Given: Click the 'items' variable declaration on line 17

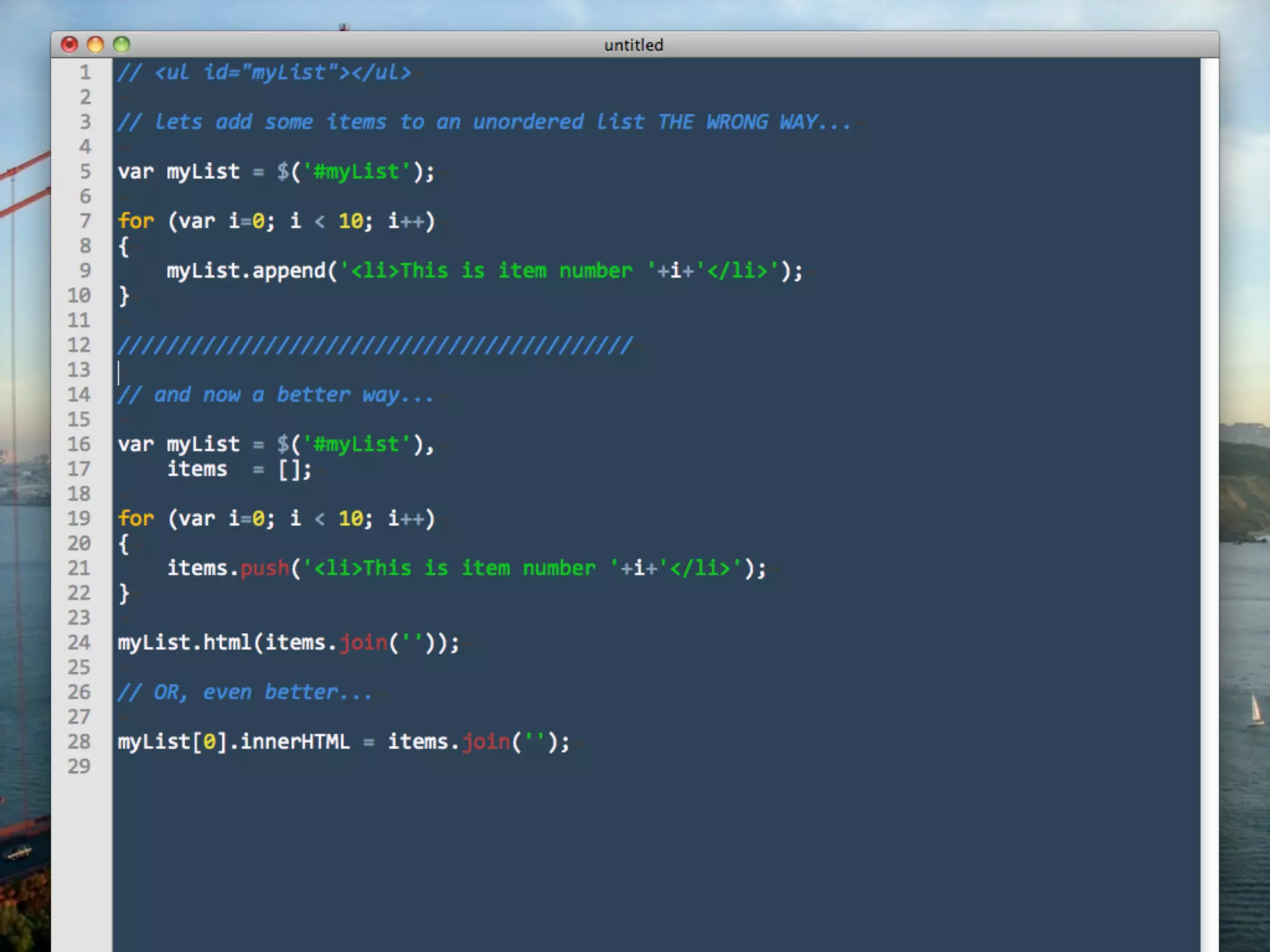Looking at the screenshot, I should click(197, 469).
